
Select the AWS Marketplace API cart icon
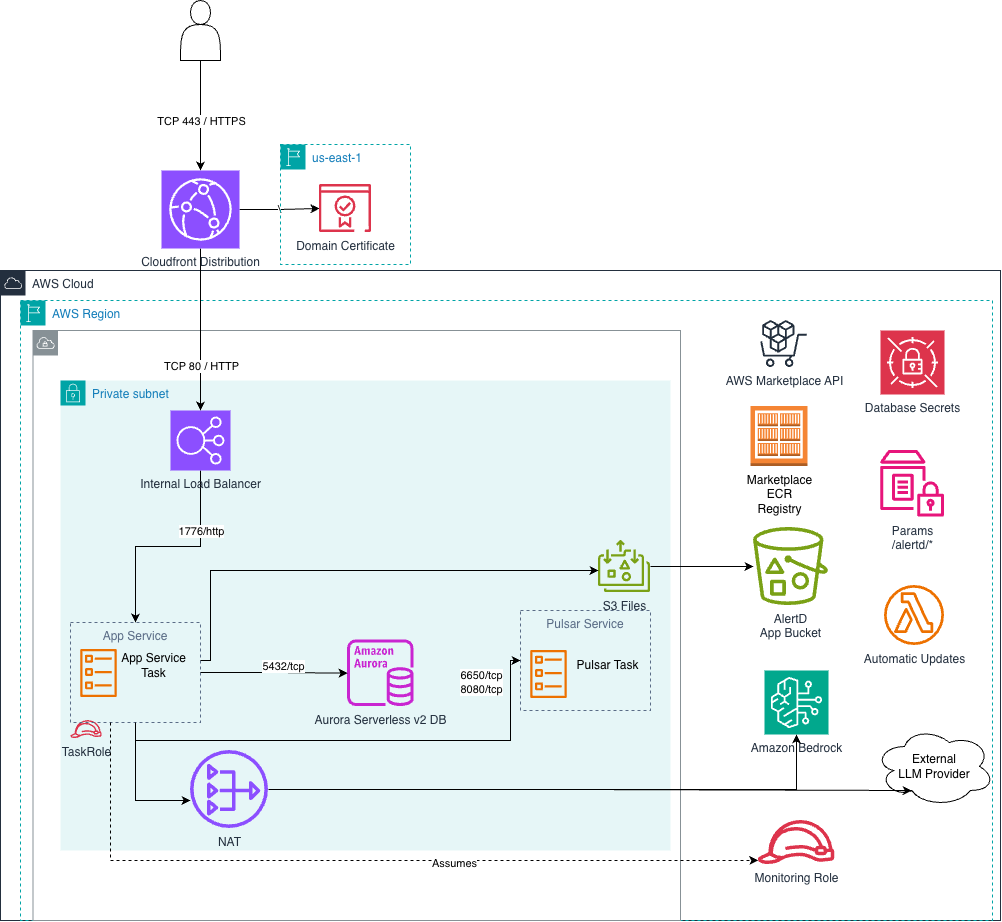pos(783,344)
